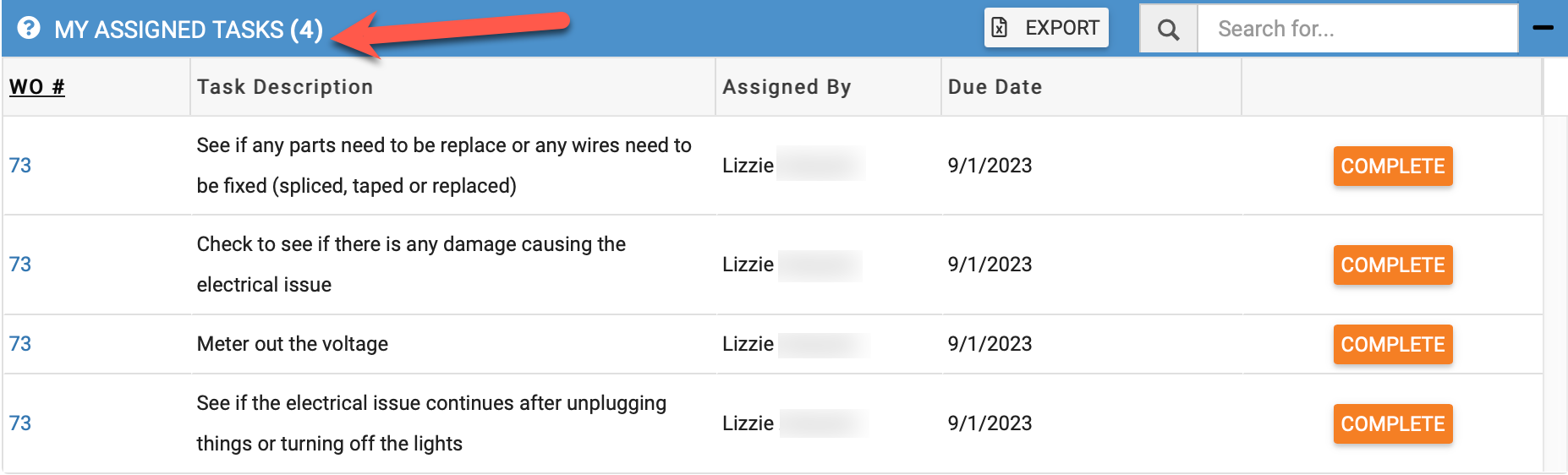
Task: Click the help question mark icon
Action: pos(29,29)
